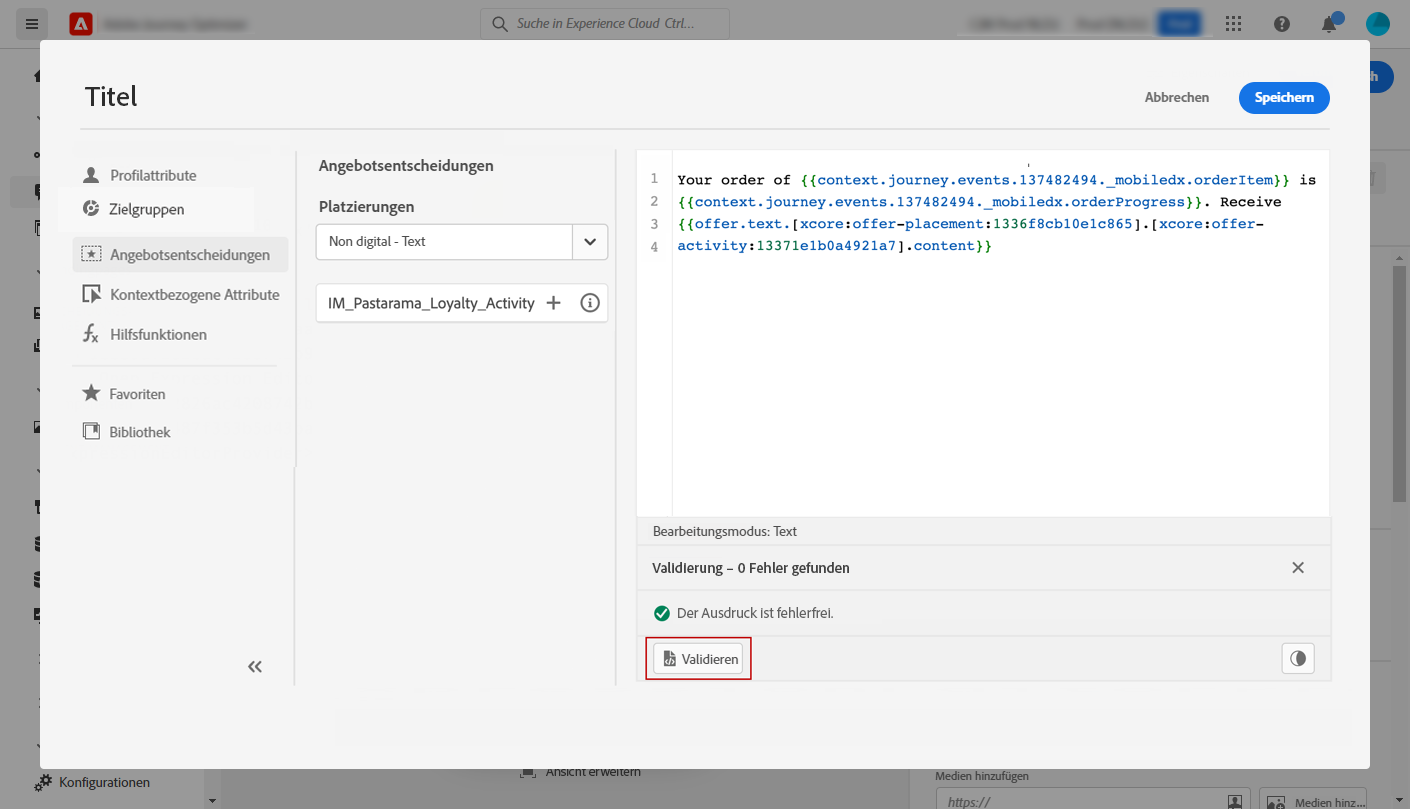Select Profilattribute menu item
Screen dimensions: 1410x809
point(152,175)
